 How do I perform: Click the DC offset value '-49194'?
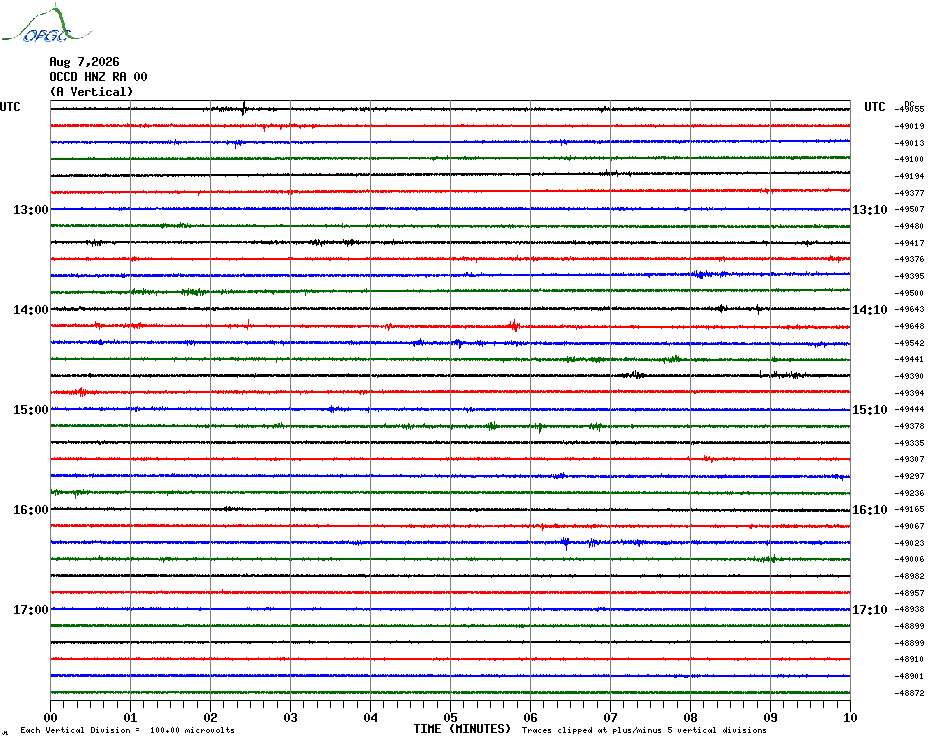[909, 176]
